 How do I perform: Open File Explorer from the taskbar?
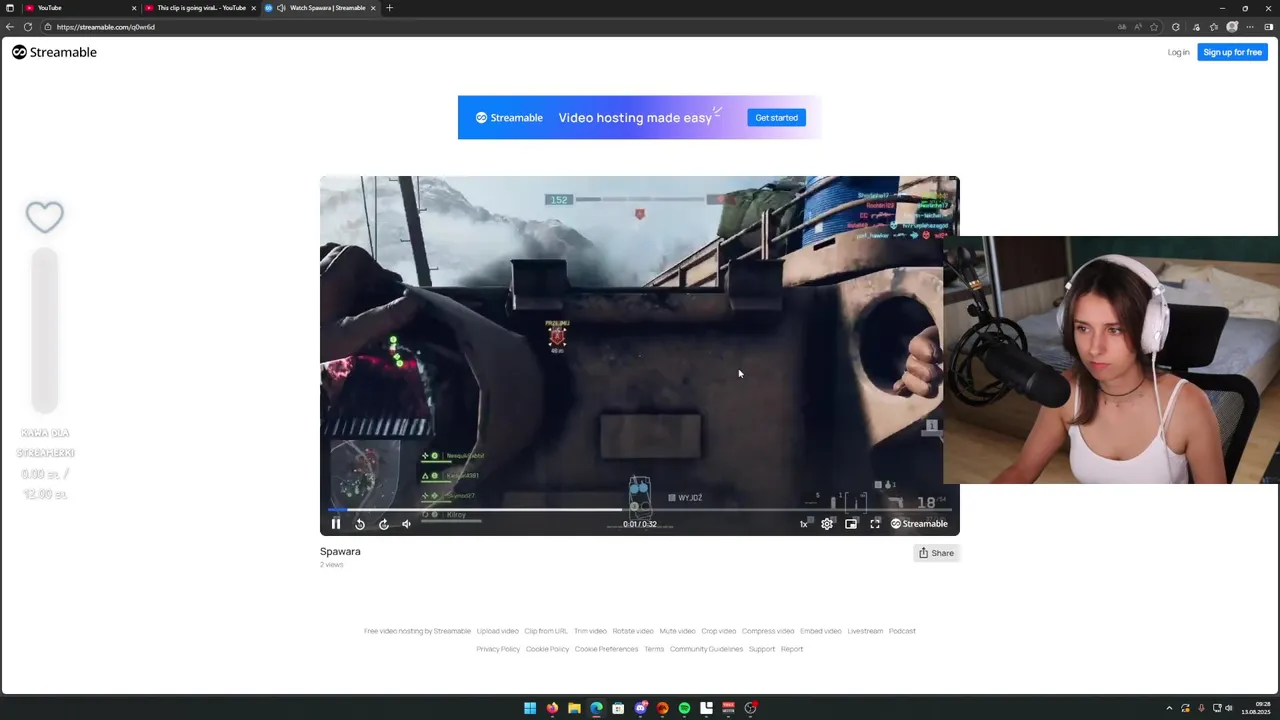(x=574, y=708)
